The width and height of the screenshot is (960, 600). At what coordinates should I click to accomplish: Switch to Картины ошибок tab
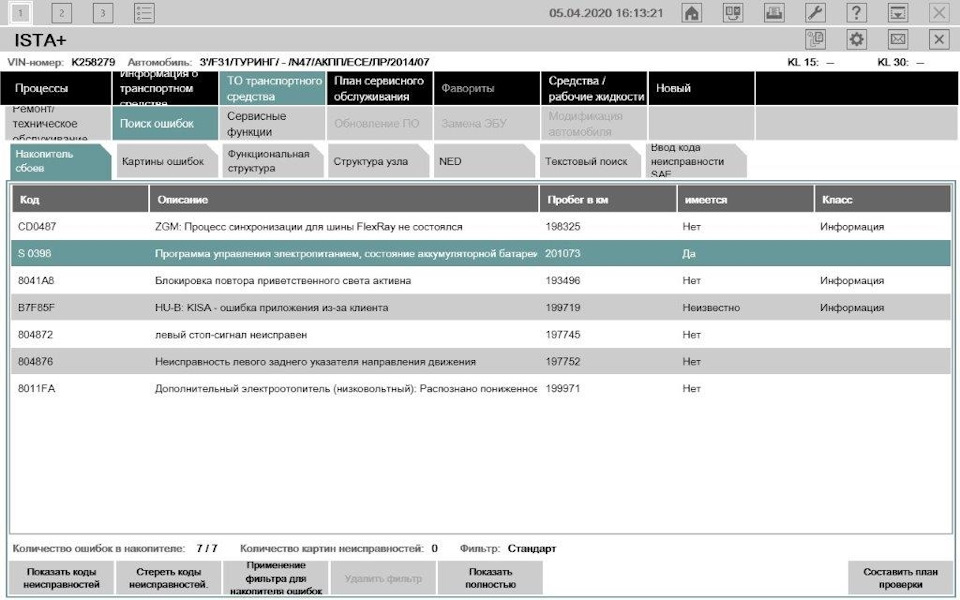click(x=167, y=161)
